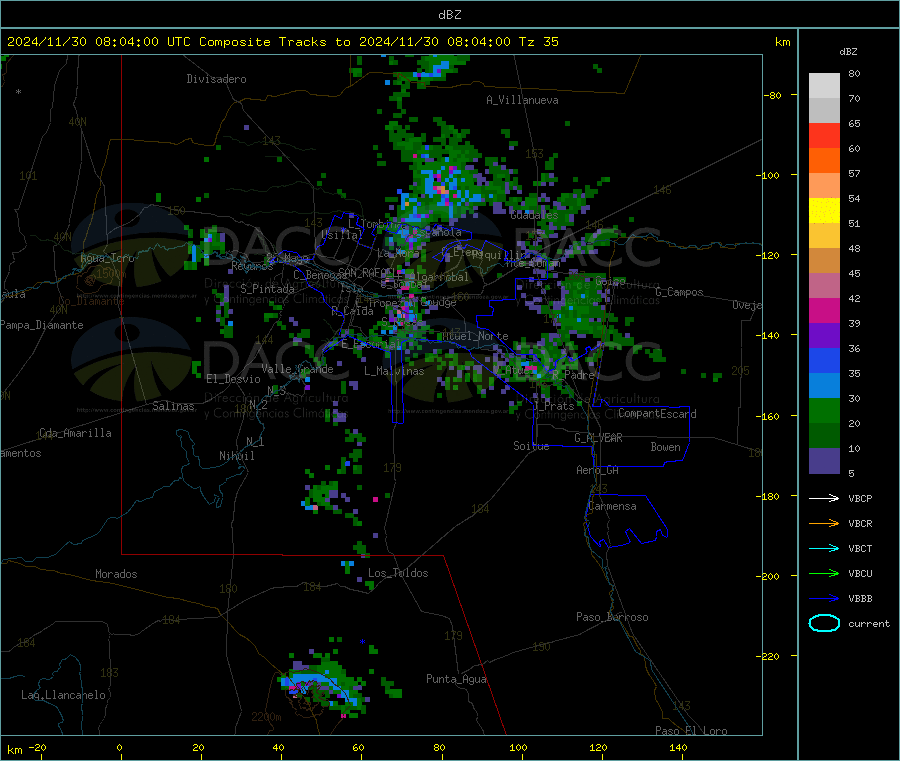Select the light blue 30-35 dBZ color band
This screenshot has width=900, height=761.
[824, 386]
